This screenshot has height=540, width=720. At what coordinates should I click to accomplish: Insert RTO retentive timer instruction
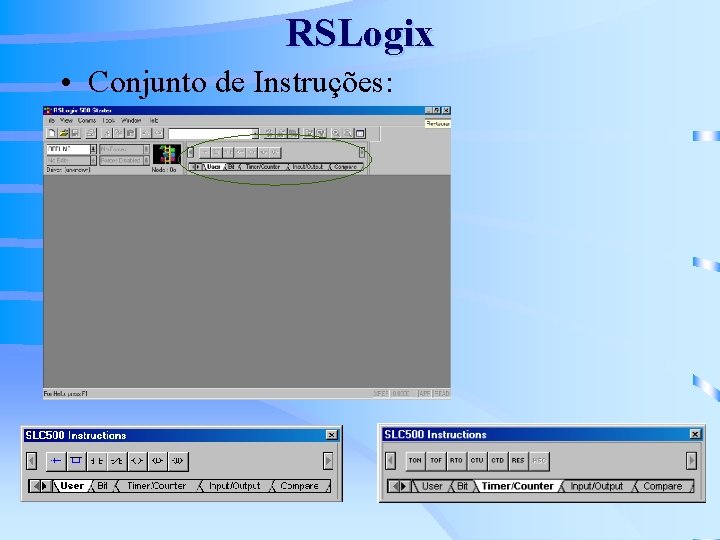click(456, 461)
